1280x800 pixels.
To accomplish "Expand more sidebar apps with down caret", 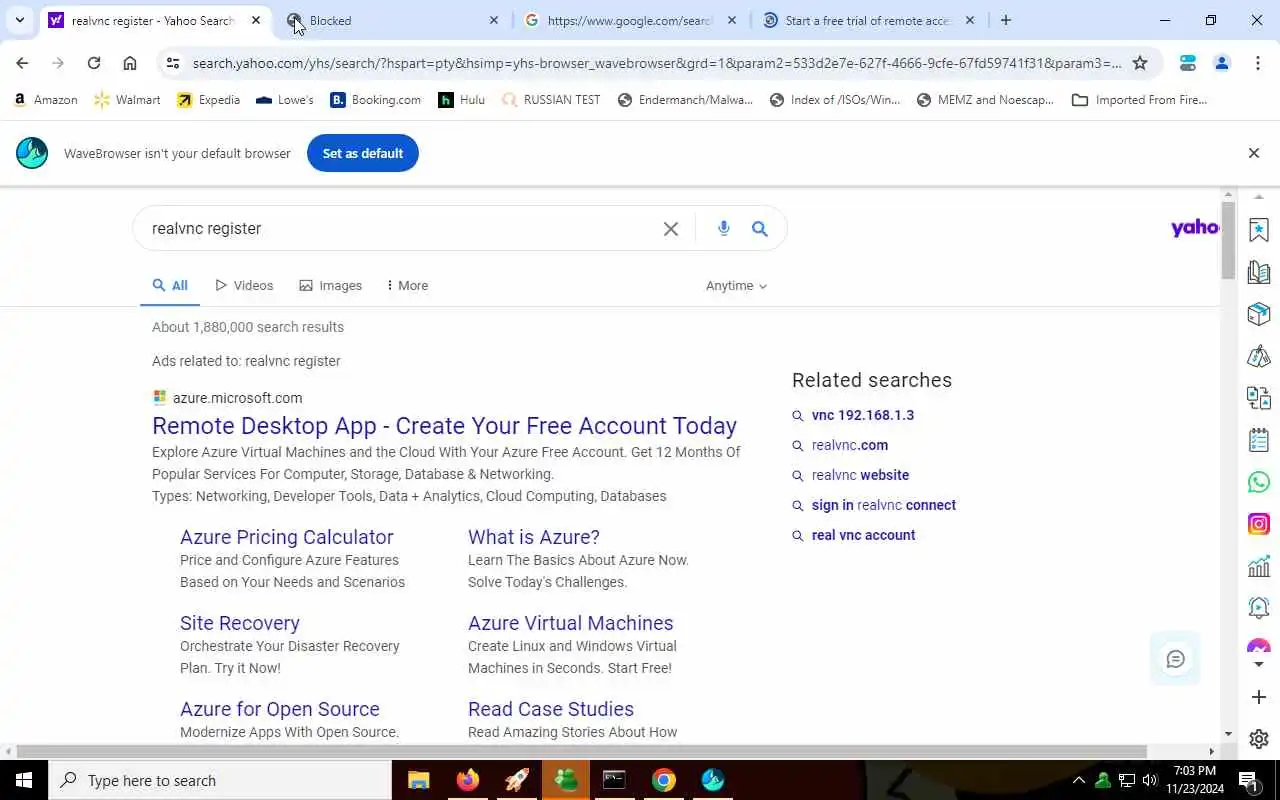I will point(1259,664).
